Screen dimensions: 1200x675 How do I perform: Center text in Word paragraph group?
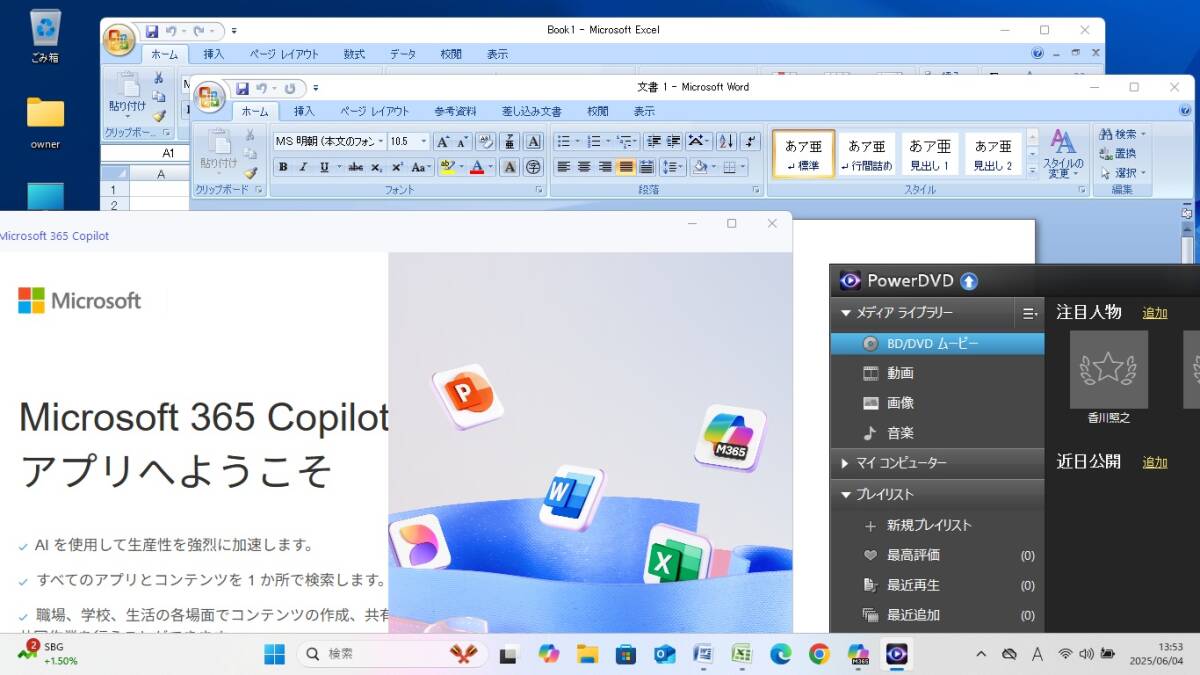[584, 167]
